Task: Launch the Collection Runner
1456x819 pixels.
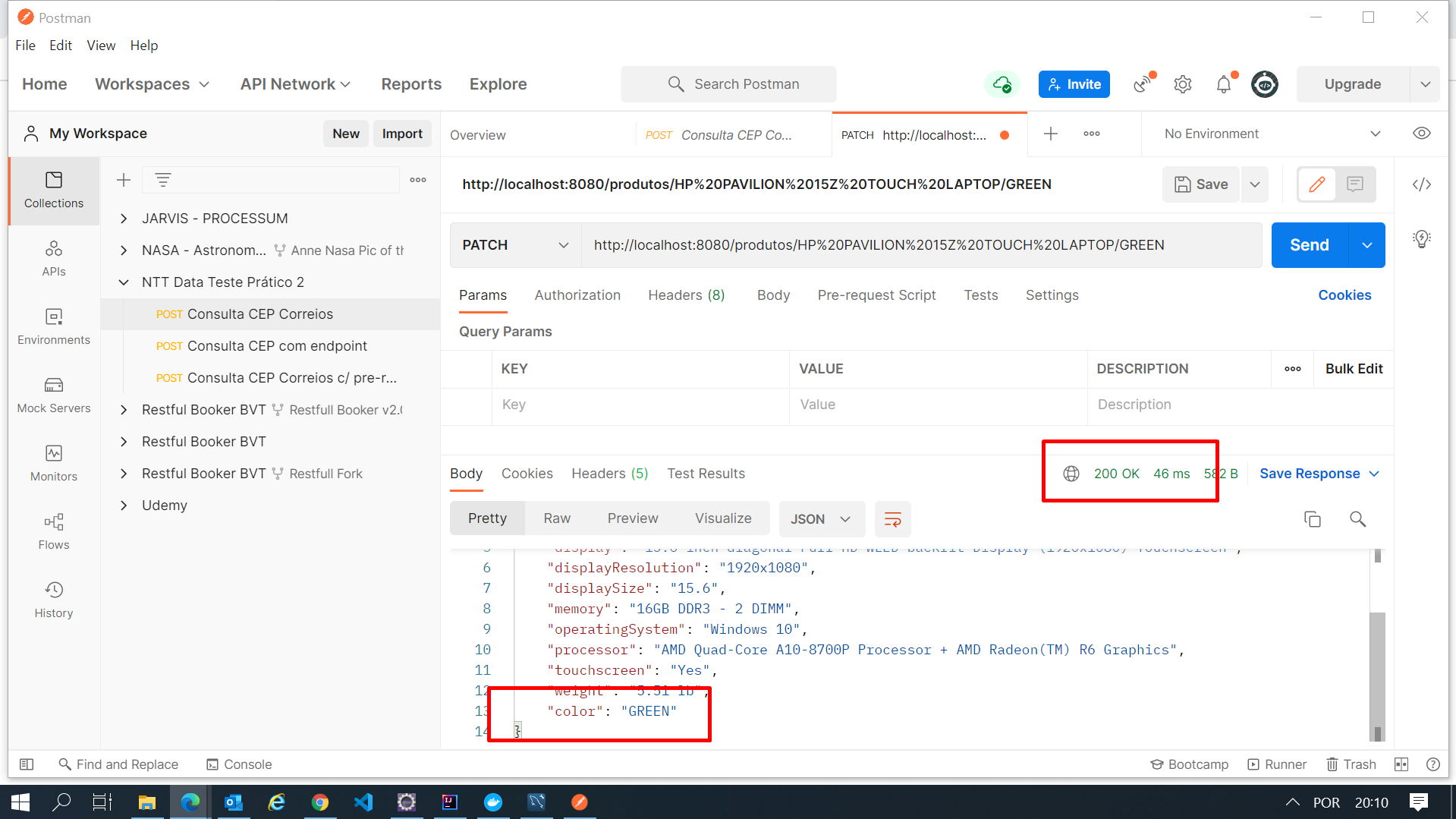Action: point(1277,764)
